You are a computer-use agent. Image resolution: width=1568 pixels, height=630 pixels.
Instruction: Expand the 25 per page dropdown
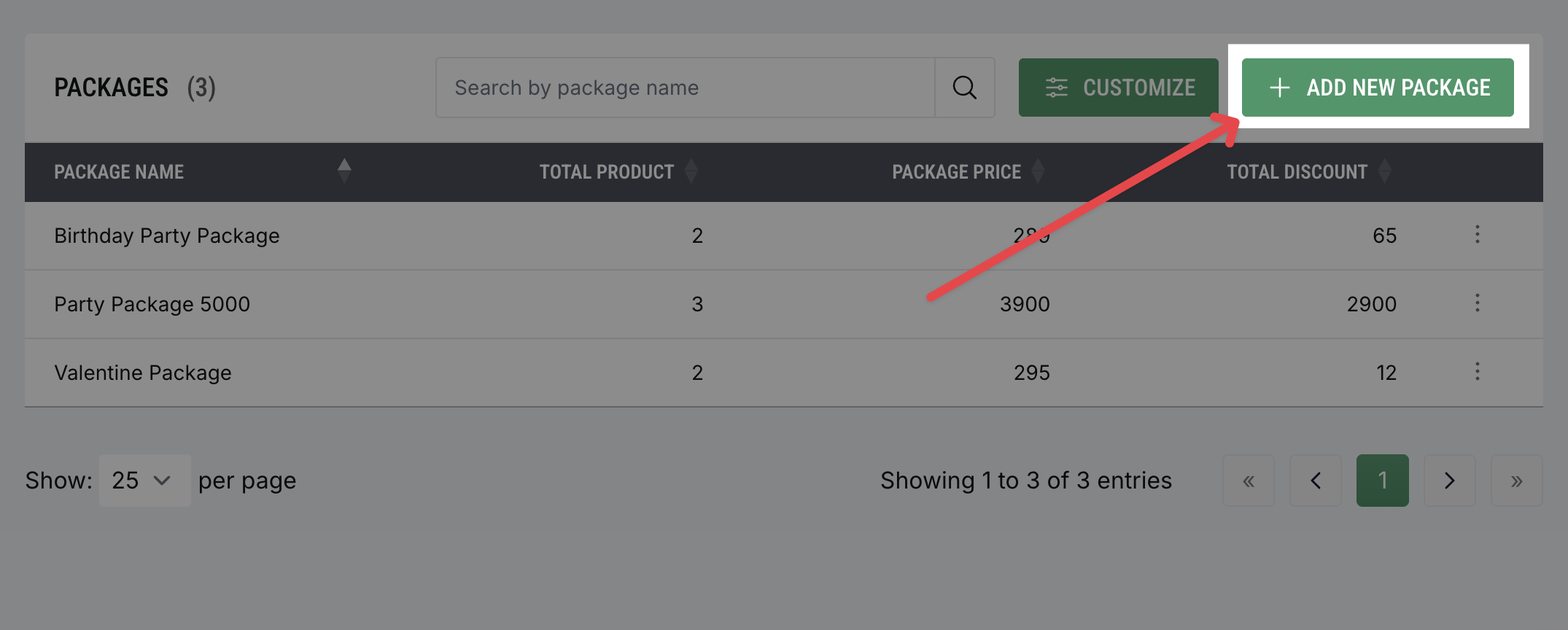pos(144,481)
